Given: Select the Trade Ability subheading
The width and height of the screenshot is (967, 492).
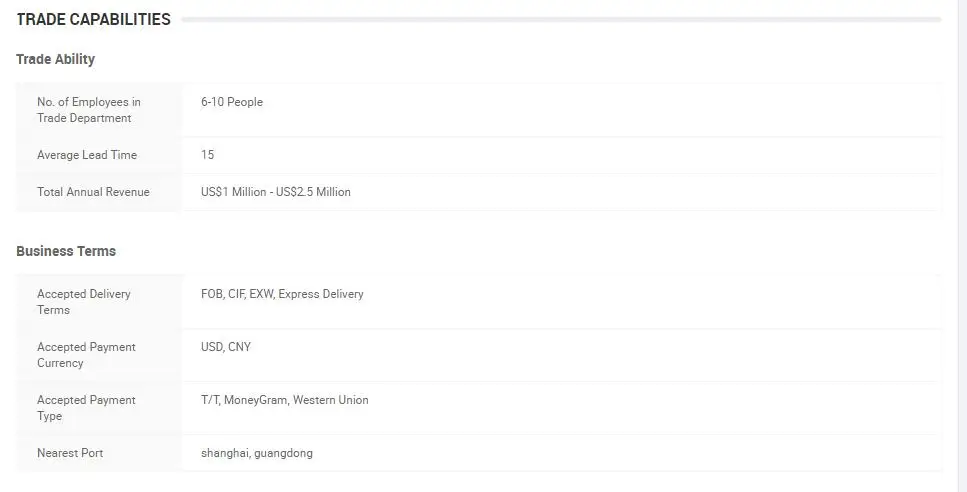Looking at the screenshot, I should pyautogui.click(x=56, y=59).
